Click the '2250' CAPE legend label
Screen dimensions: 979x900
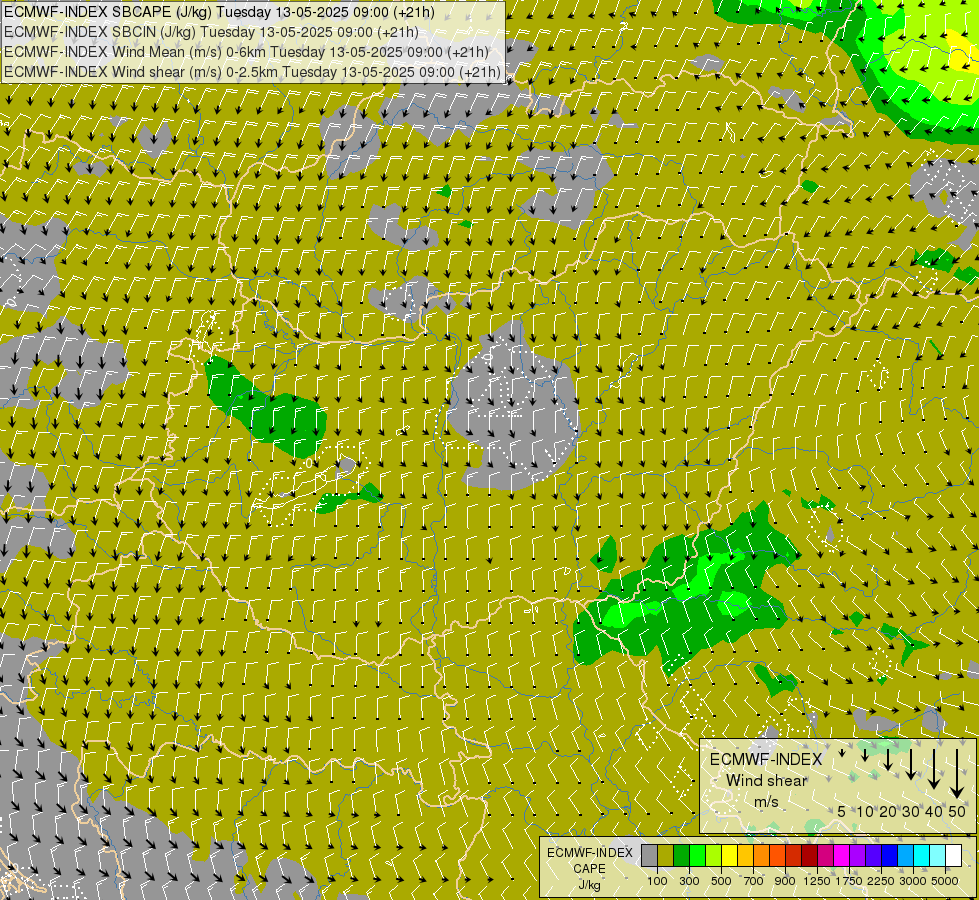pyautogui.click(x=880, y=881)
